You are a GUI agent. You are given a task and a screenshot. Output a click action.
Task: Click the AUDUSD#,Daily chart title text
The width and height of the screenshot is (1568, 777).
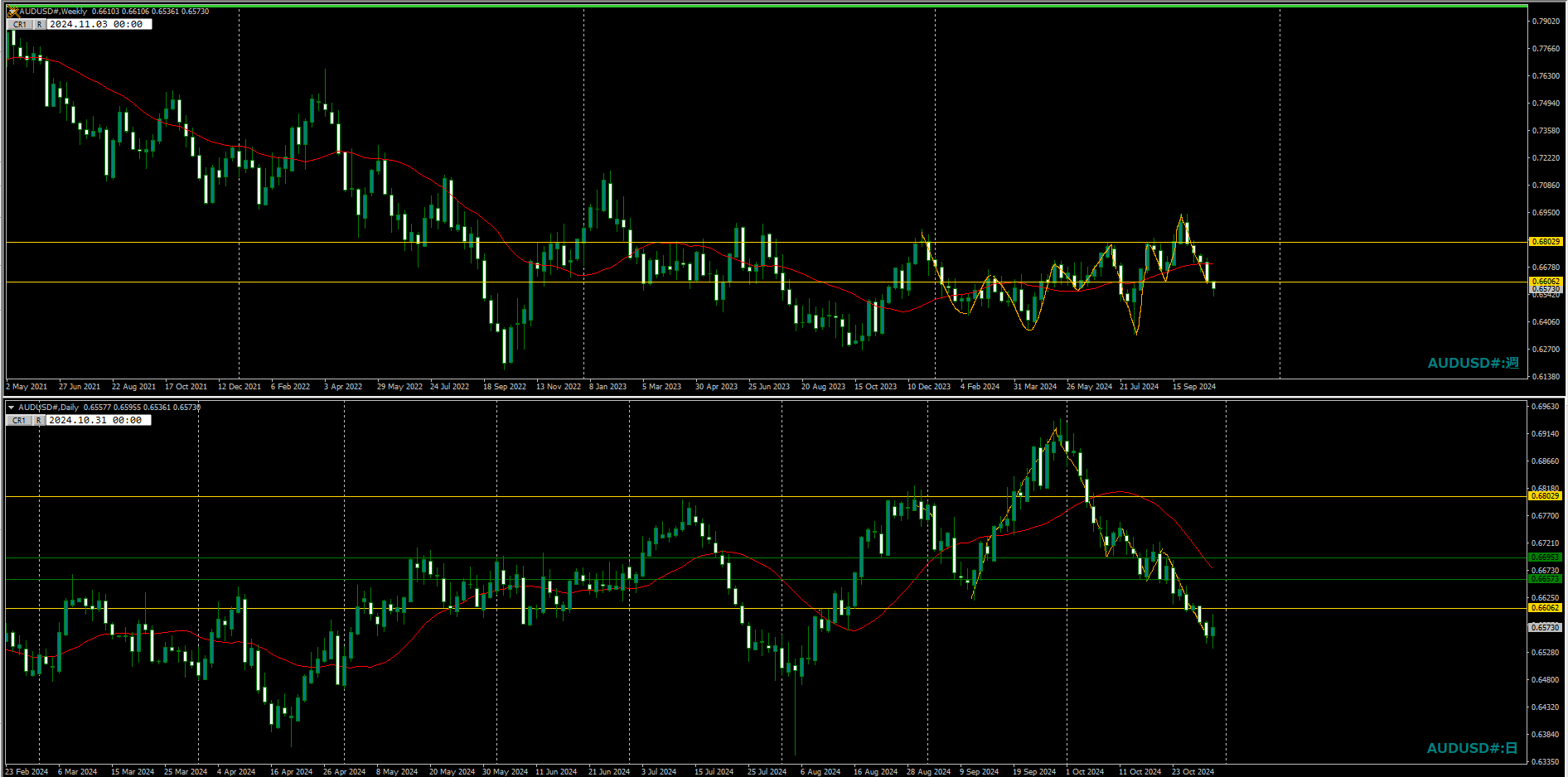pos(49,408)
